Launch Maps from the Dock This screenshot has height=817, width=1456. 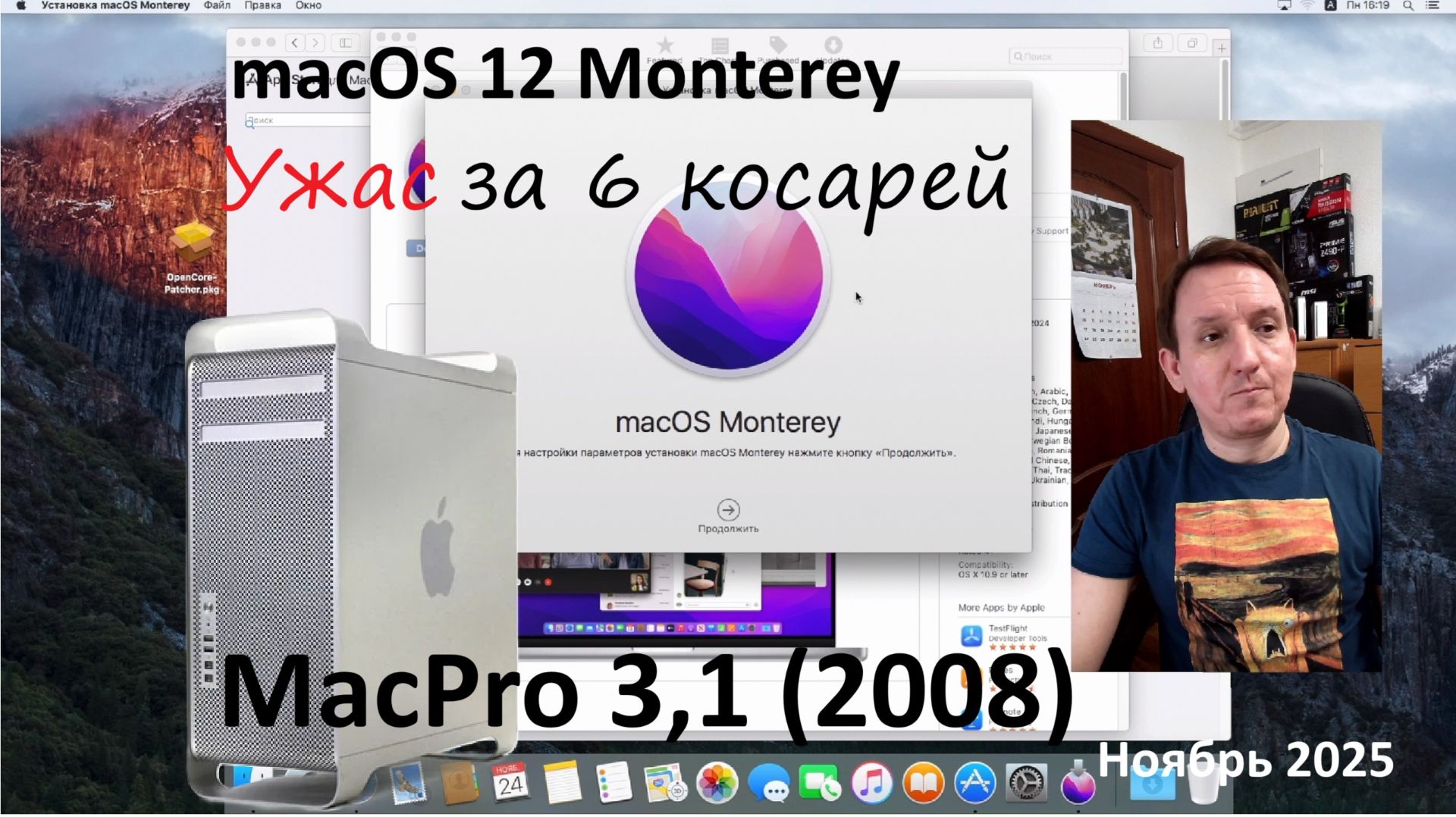point(665,784)
